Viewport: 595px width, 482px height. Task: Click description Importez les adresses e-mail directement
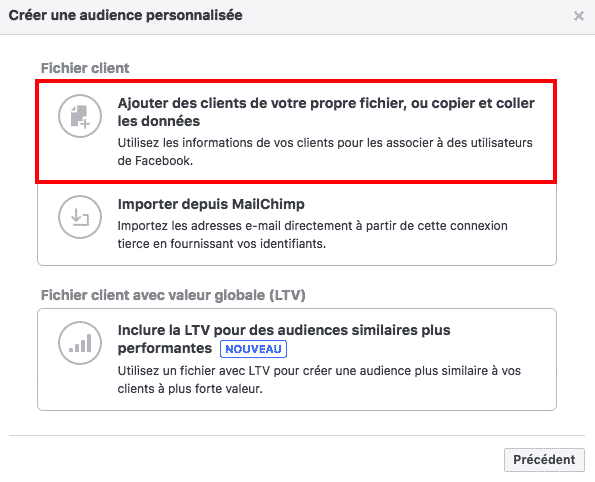tap(313, 235)
